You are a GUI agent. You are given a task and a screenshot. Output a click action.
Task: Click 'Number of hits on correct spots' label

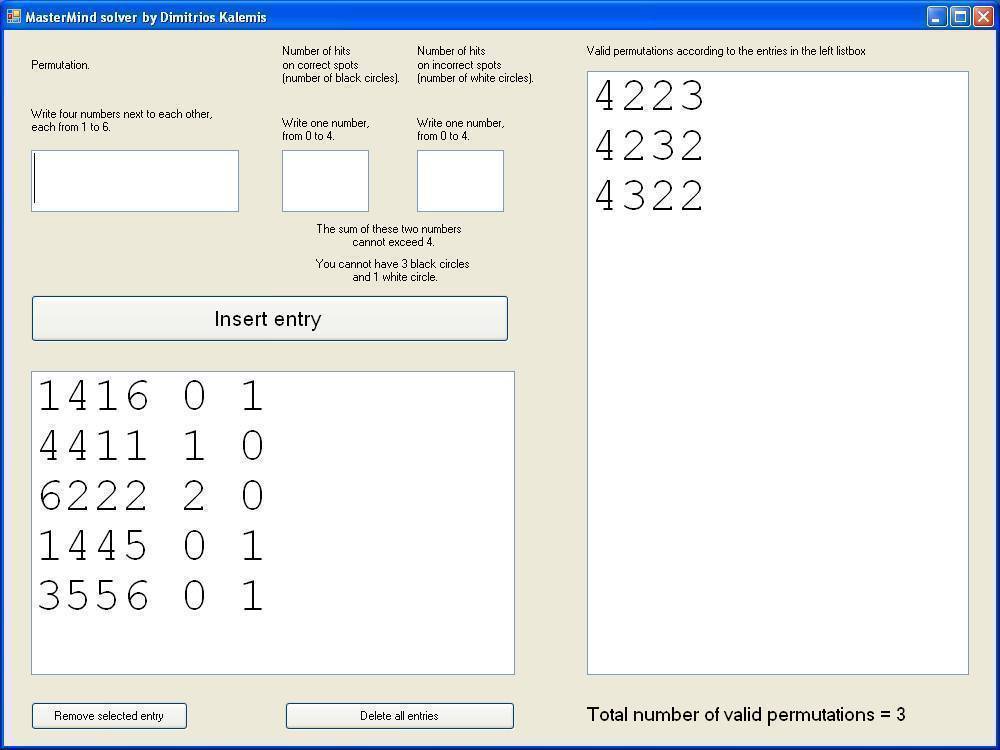341,64
